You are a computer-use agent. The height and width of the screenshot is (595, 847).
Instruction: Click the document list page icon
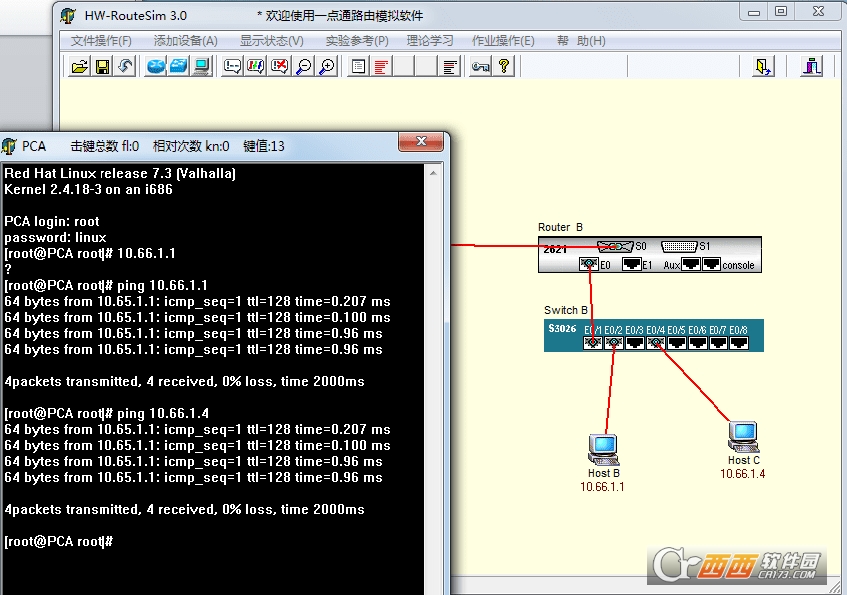[358, 66]
